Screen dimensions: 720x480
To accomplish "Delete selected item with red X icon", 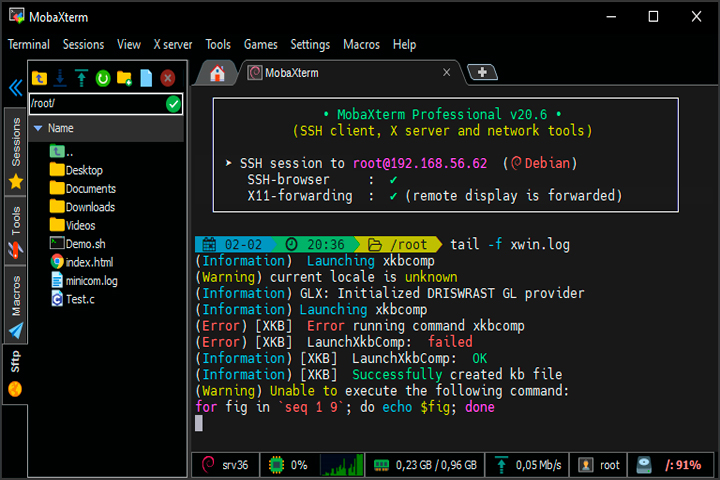I will pyautogui.click(x=168, y=78).
